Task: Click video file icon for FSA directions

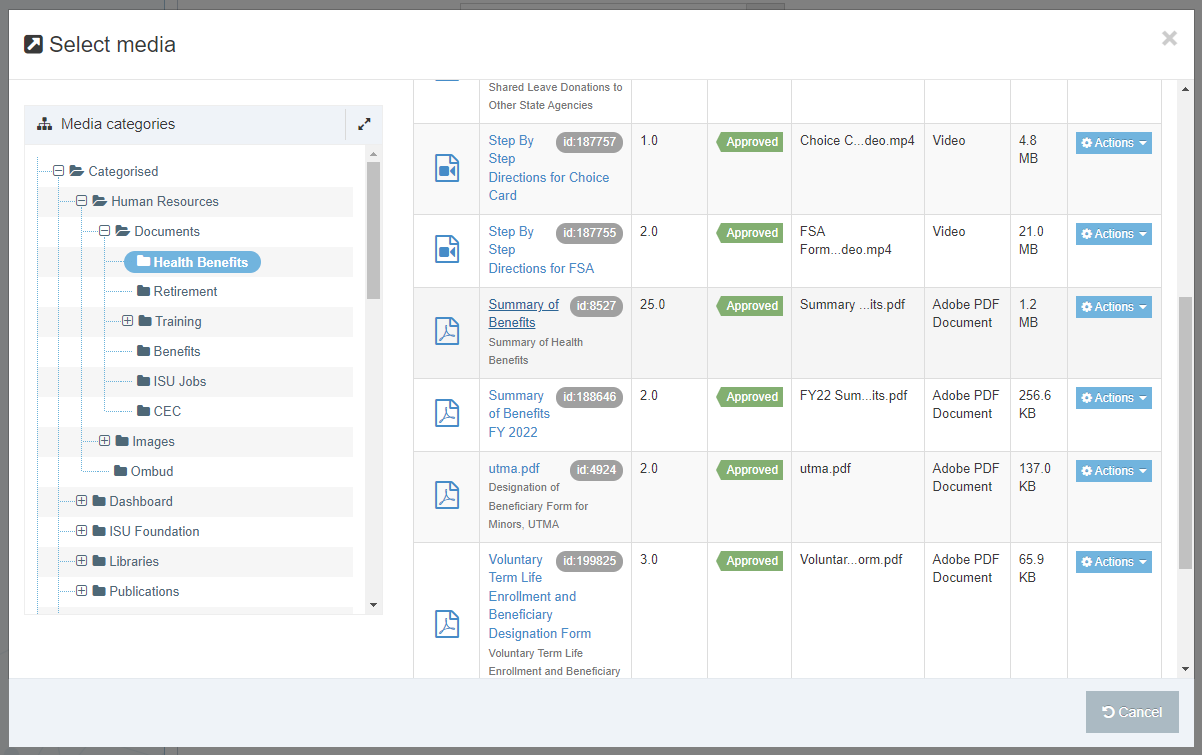Action: (x=447, y=249)
